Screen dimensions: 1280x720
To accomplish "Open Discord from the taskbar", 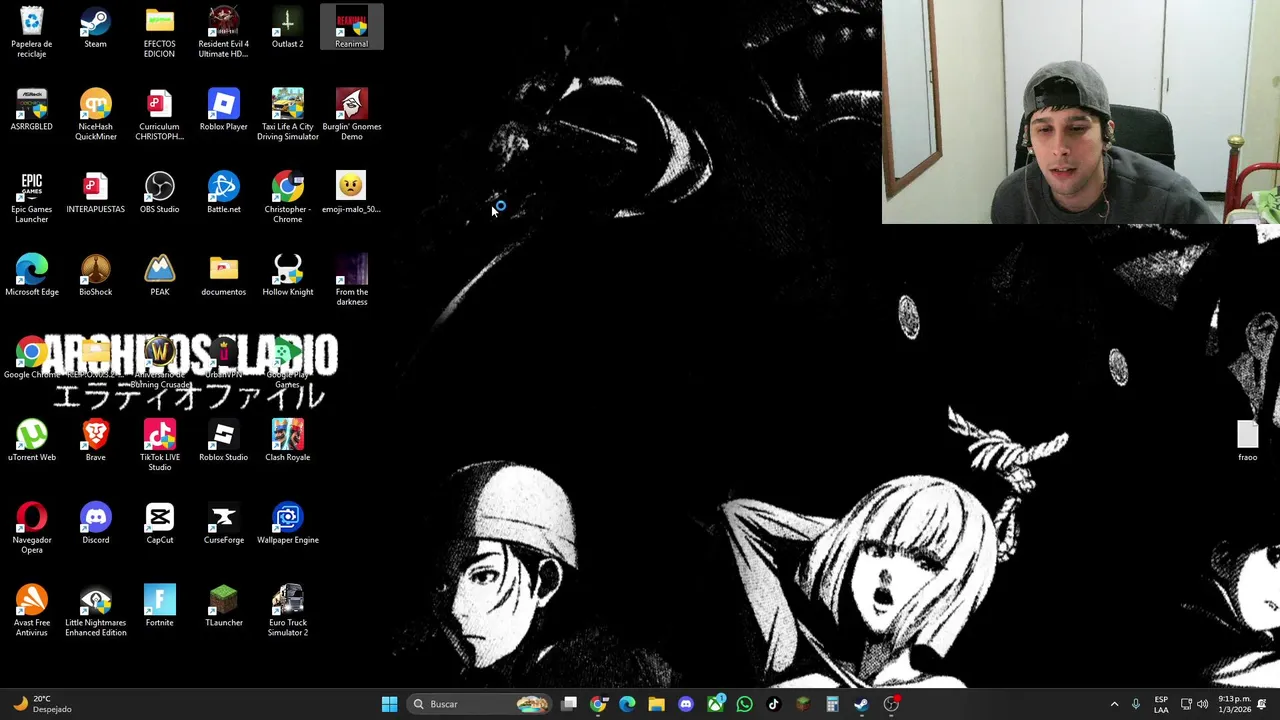I will point(685,704).
